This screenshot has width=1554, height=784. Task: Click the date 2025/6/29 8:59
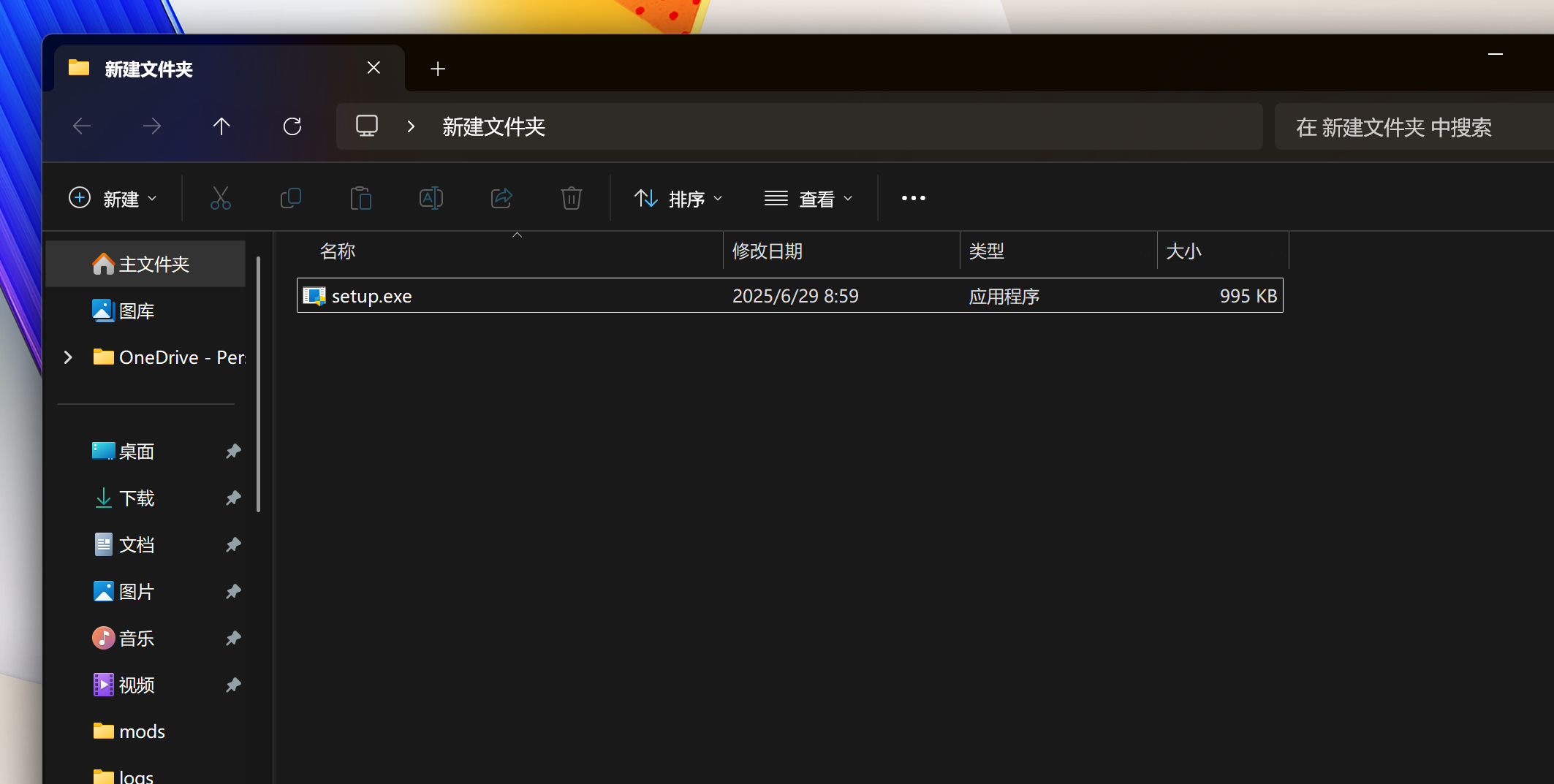(x=795, y=296)
